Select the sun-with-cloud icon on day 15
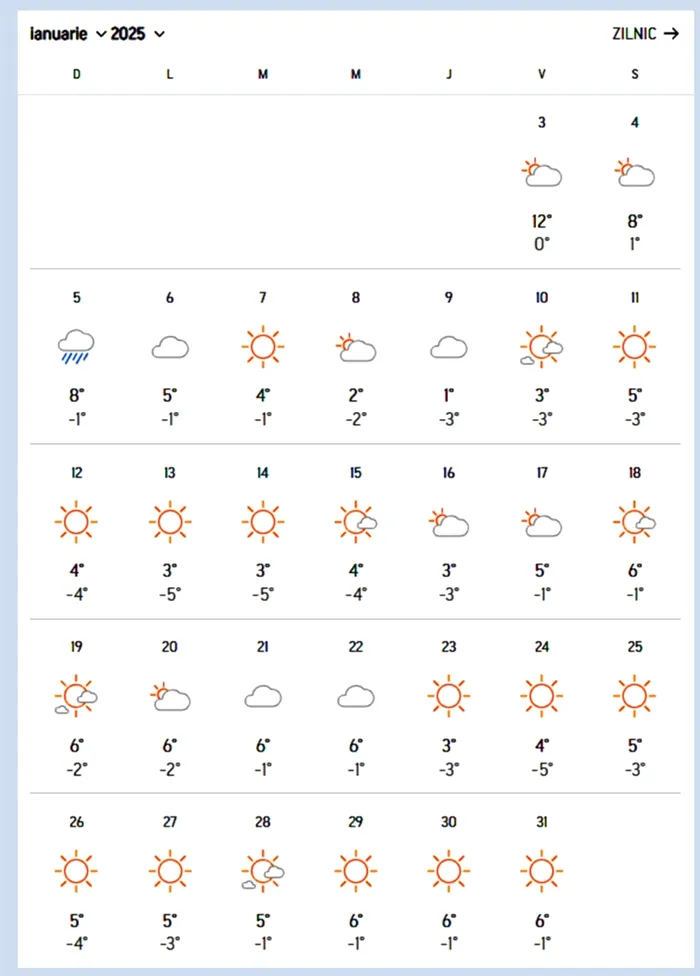Screen dimensions: 700x976 (356, 522)
